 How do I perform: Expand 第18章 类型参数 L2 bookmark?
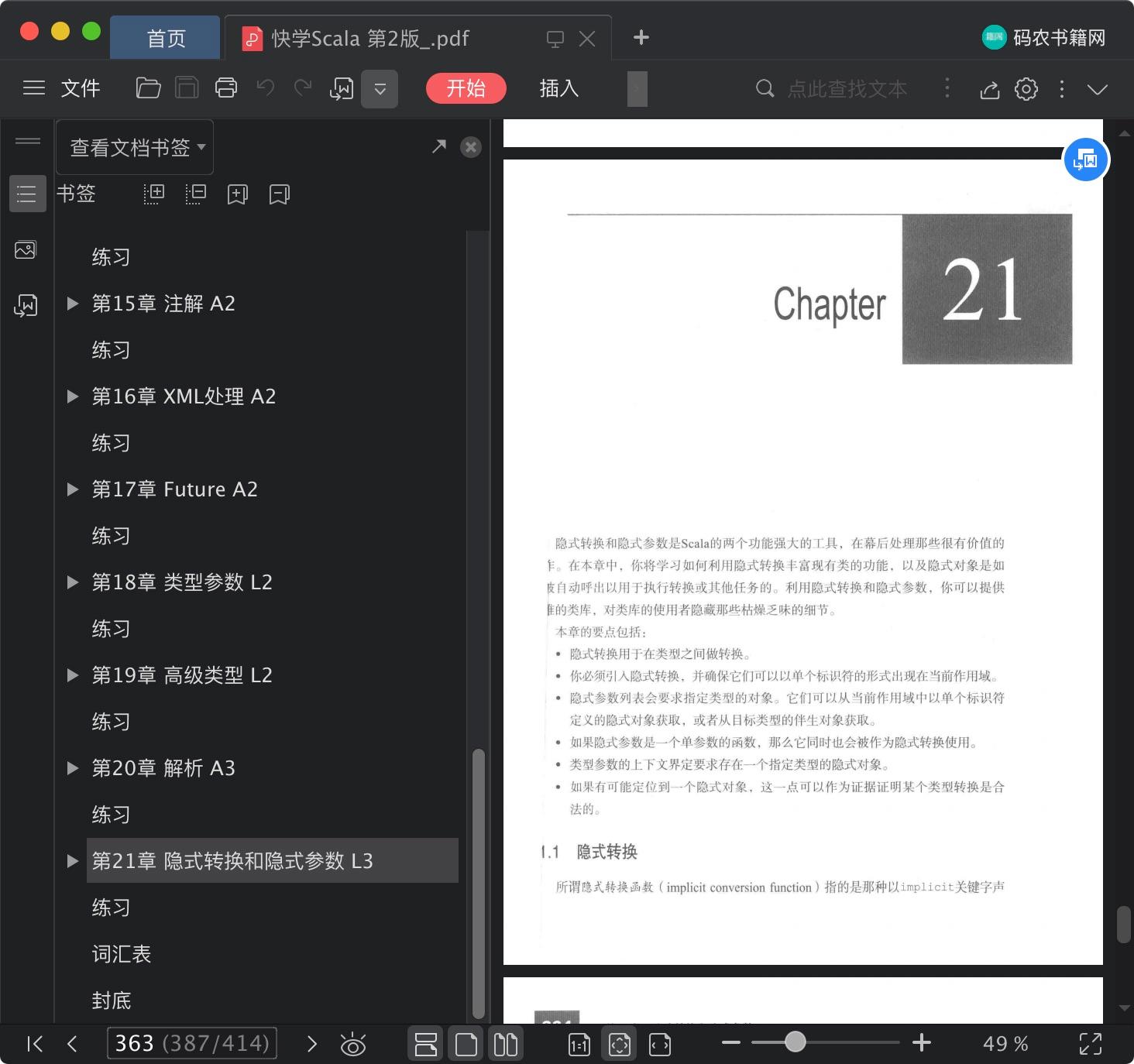click(x=73, y=582)
